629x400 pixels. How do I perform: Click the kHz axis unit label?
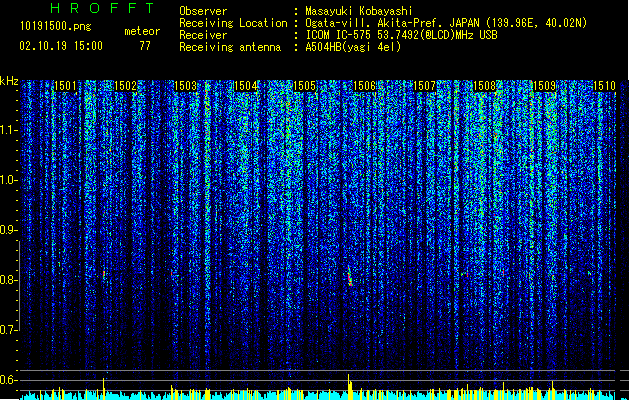tap(9, 81)
